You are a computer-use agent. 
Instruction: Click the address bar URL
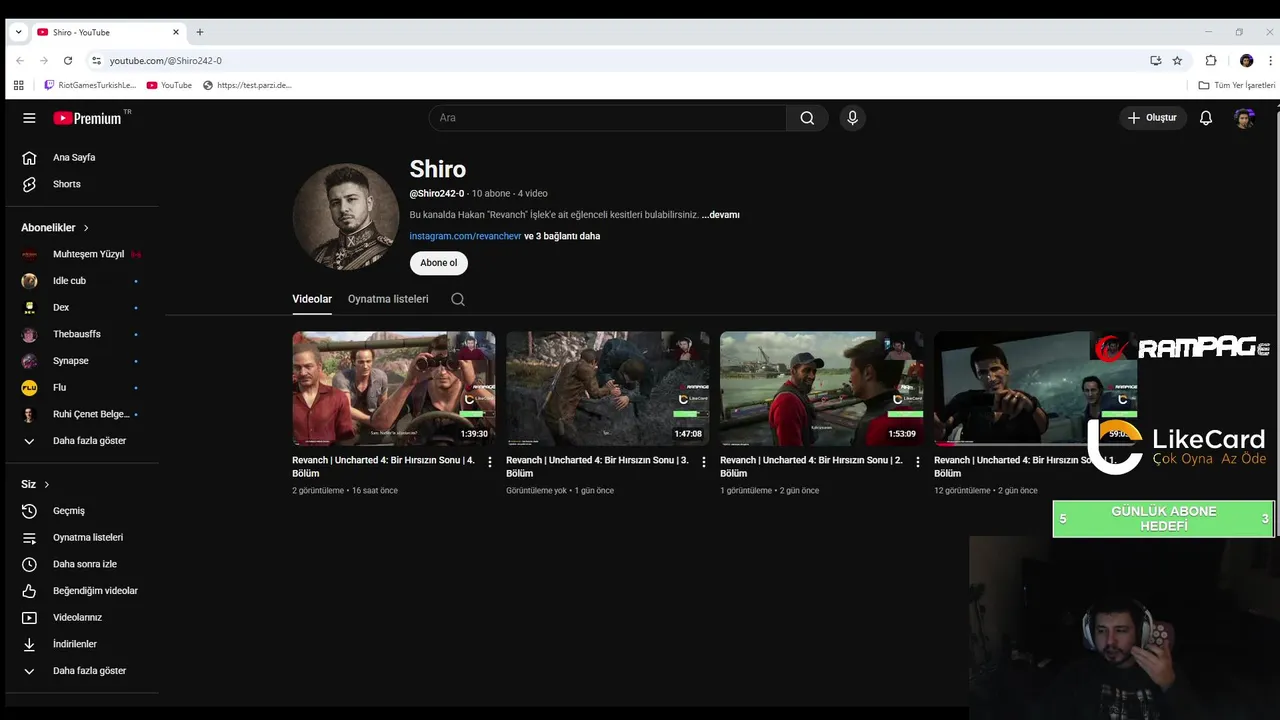pos(166,60)
